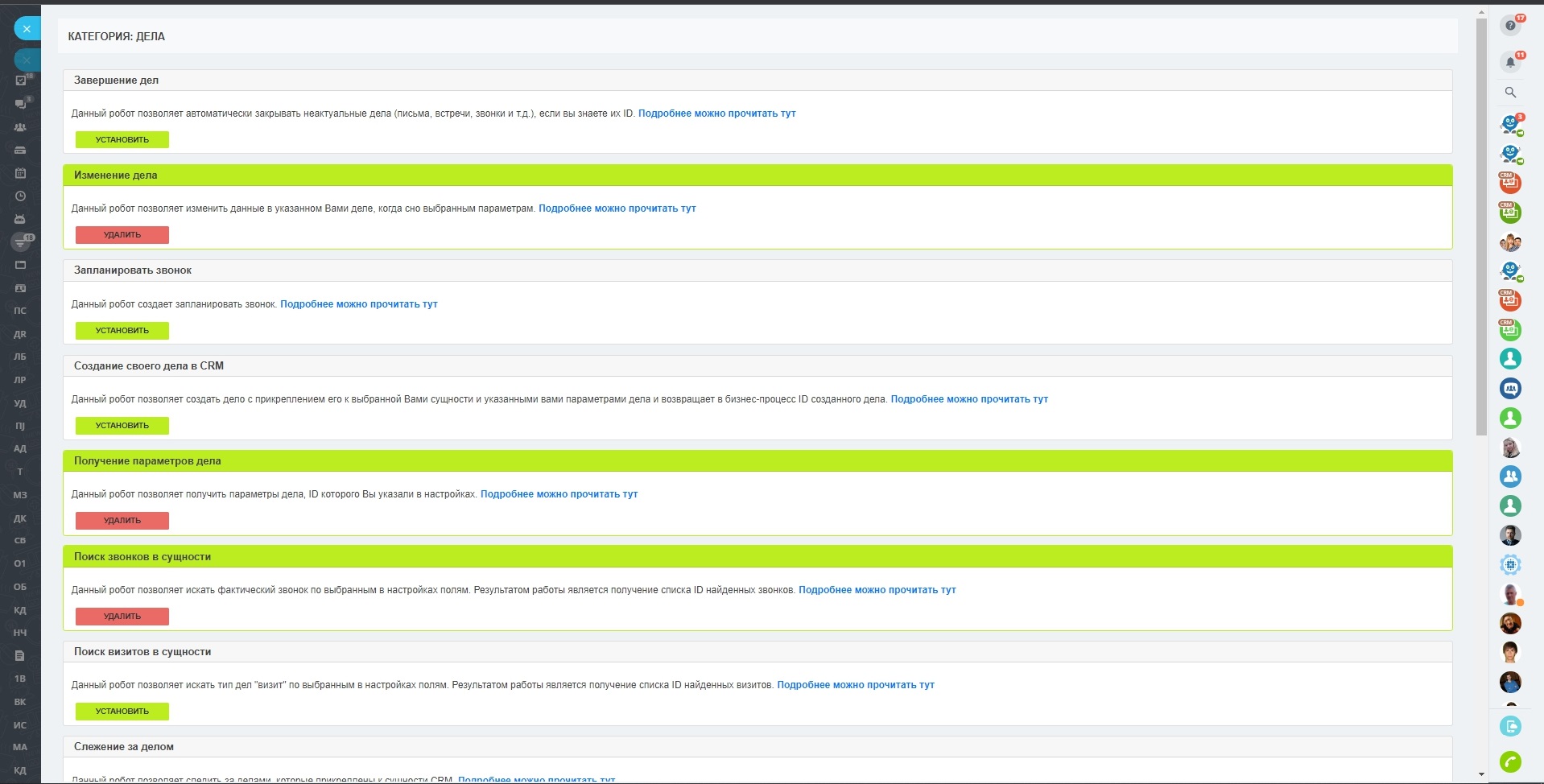1544x784 pixels.
Task: Open the 'МА' item in left sidebar
Action: click(20, 748)
